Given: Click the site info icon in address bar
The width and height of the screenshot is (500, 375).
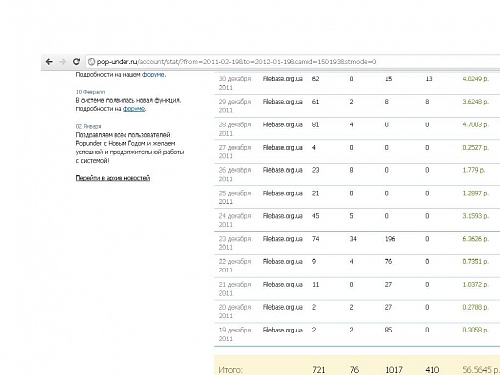Looking at the screenshot, I should pos(91,62).
